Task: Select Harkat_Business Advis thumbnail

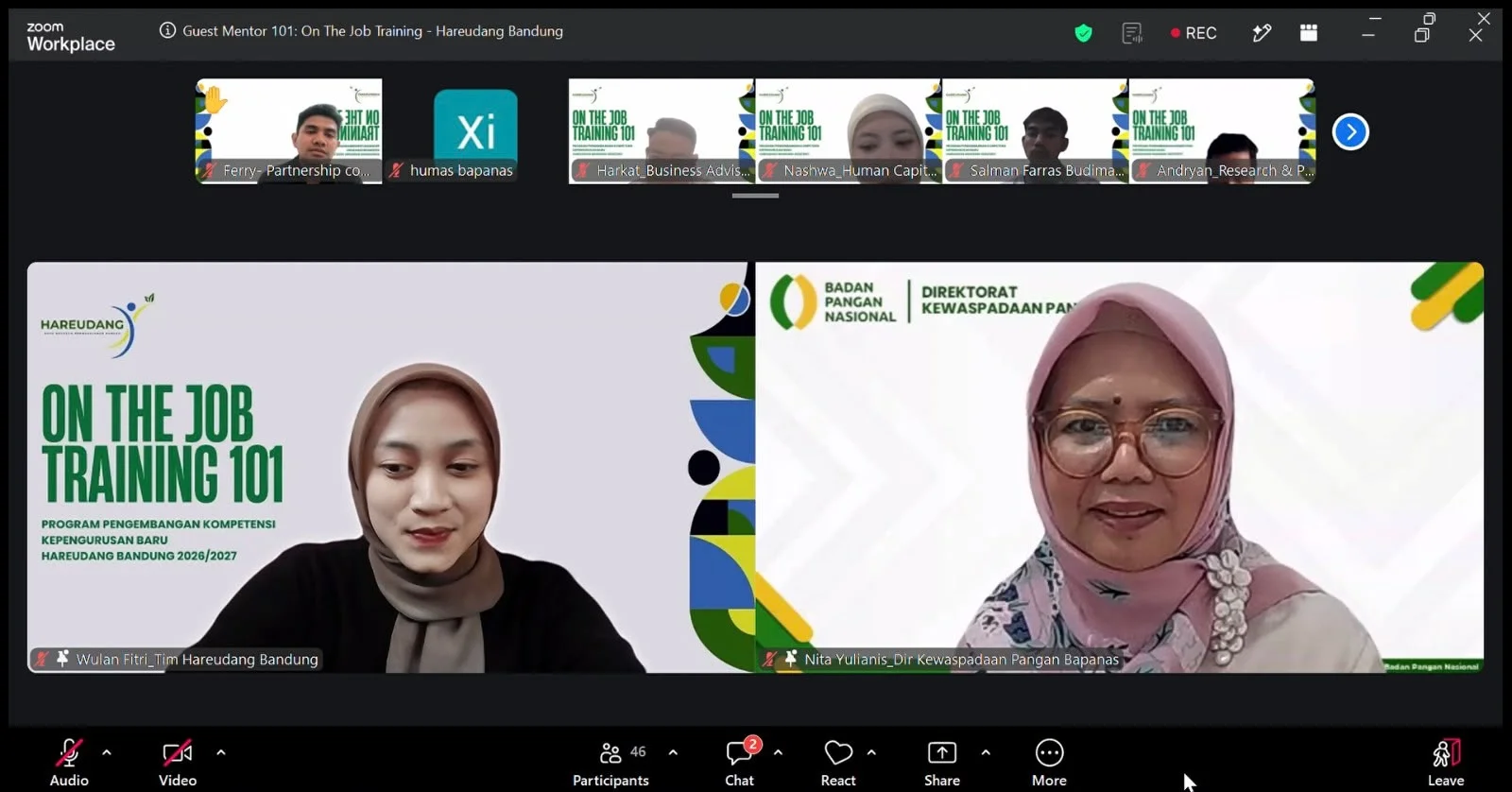Action: click(x=661, y=130)
